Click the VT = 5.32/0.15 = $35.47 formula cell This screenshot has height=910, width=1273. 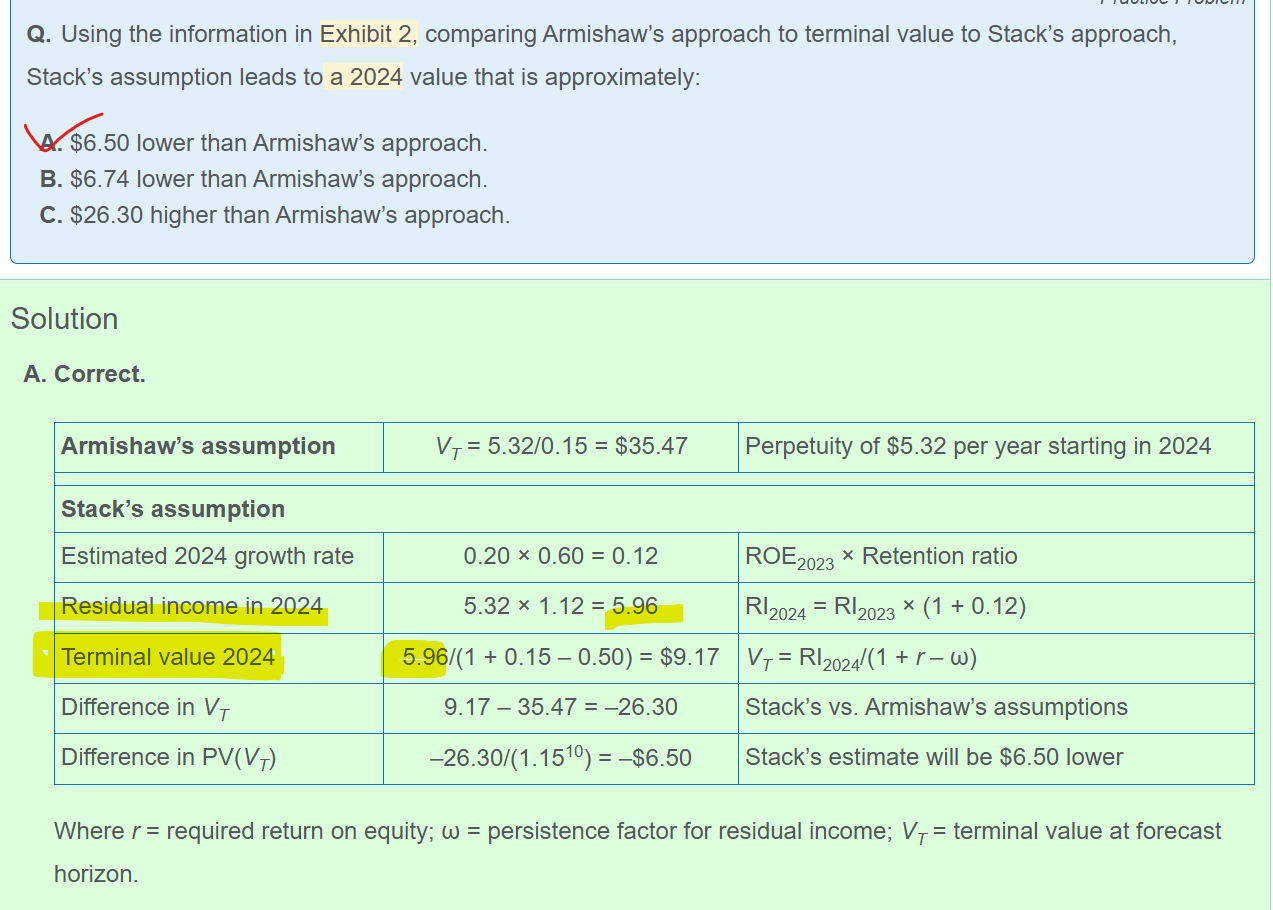[x=561, y=446]
